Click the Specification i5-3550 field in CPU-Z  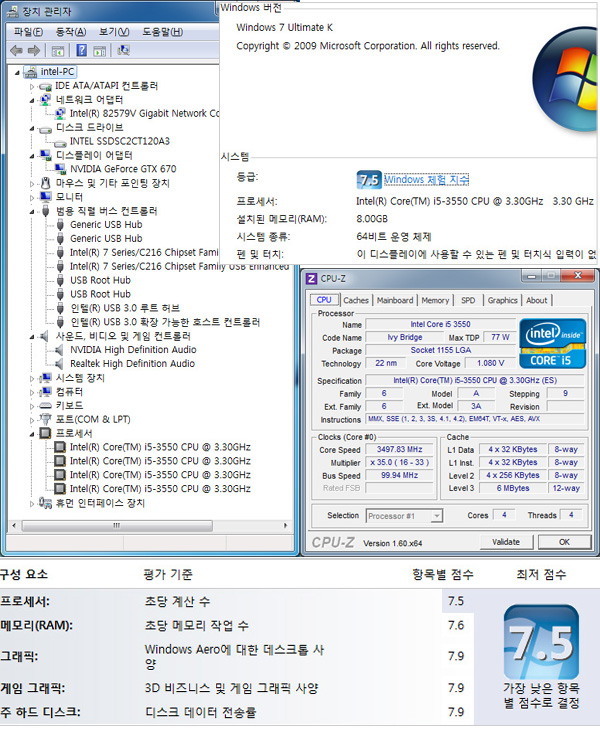(475, 380)
